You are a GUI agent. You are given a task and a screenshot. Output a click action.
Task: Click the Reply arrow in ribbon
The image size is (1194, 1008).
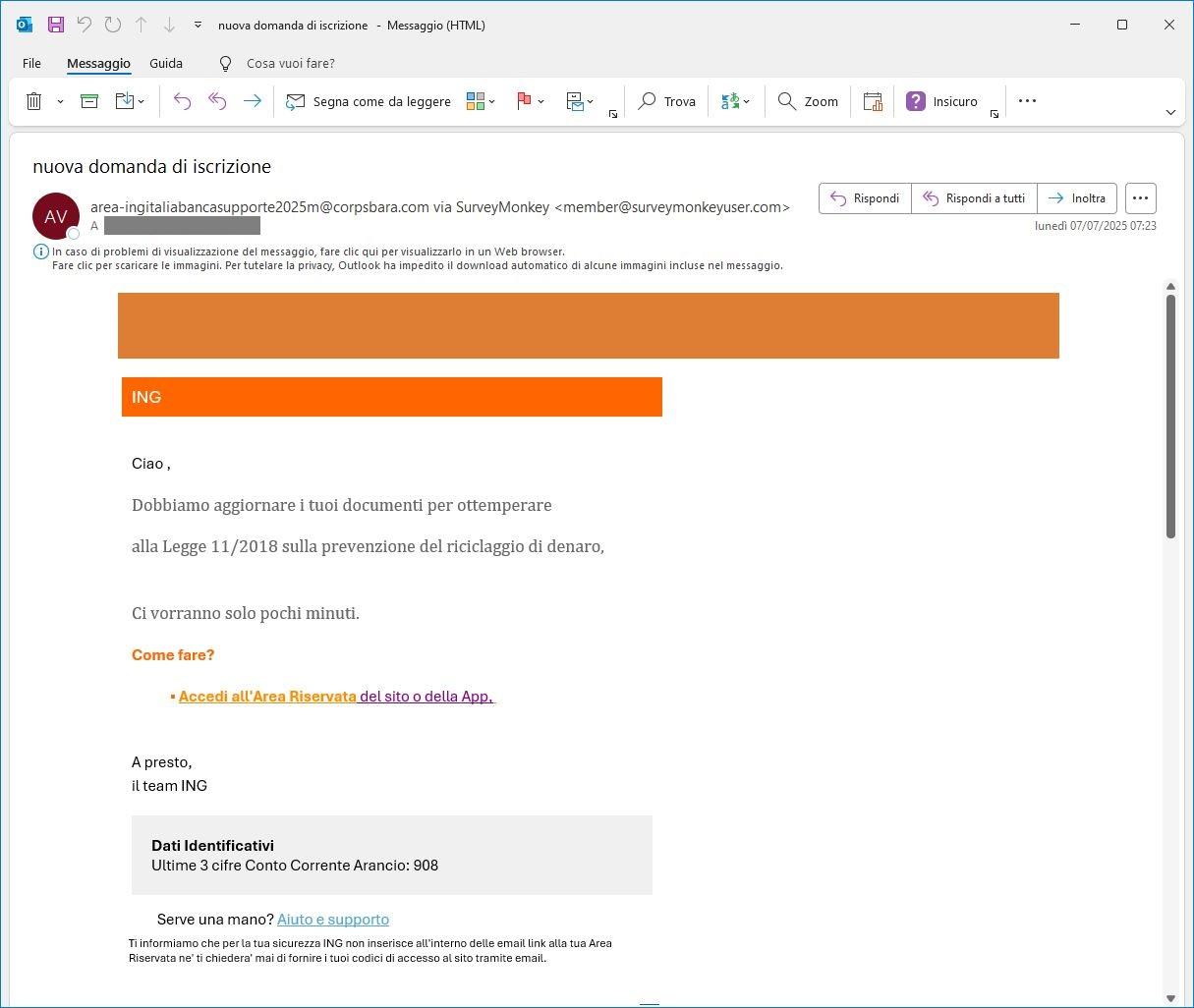pyautogui.click(x=182, y=101)
